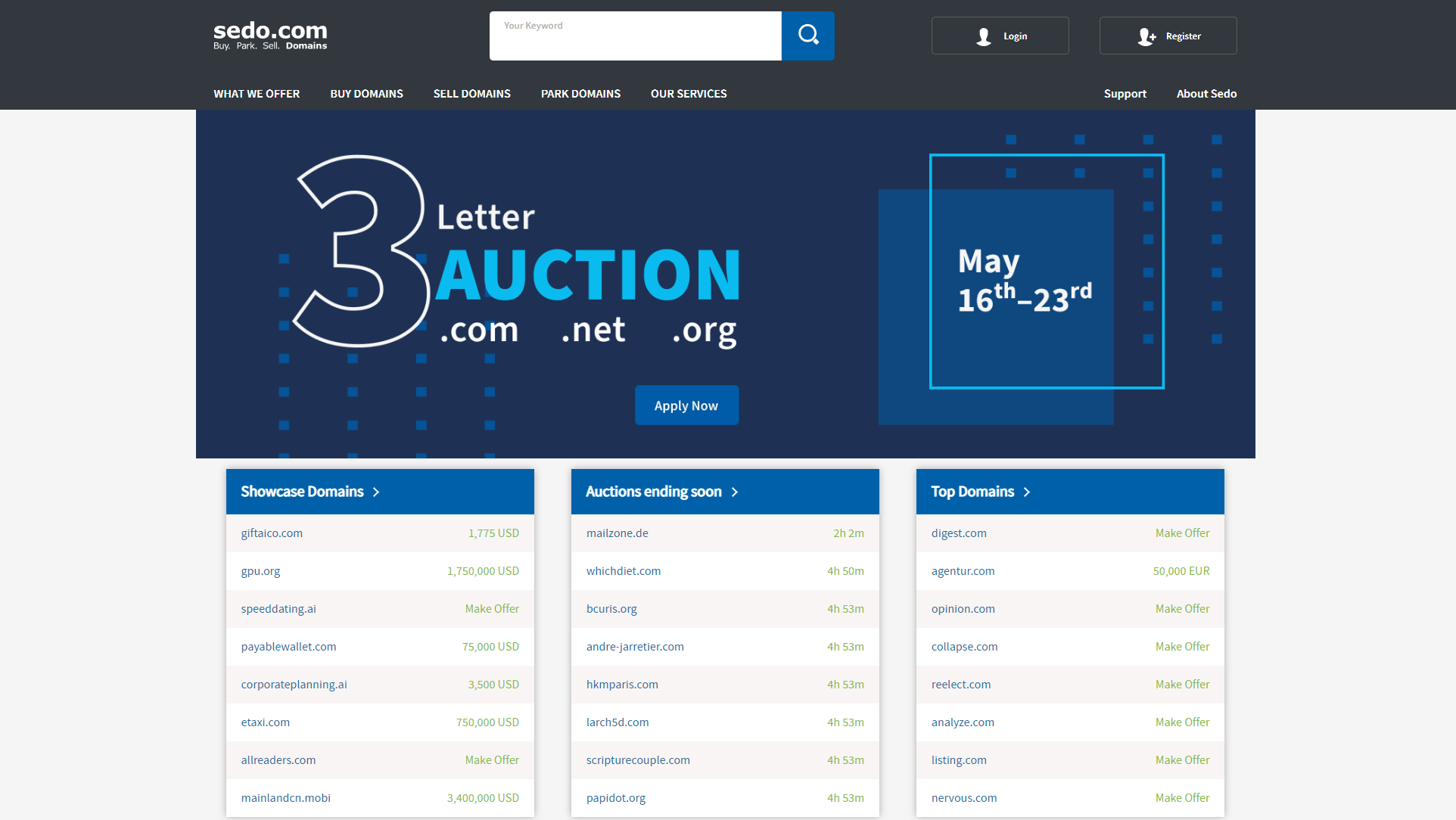Screen dimensions: 1456x820
Task: Click the 50,000 EUR price for agentur.com
Action: pyautogui.click(x=1181, y=571)
